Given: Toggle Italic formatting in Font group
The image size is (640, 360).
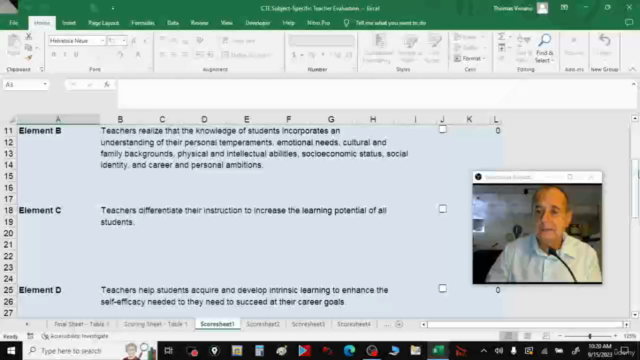Looking at the screenshot, I should (x=64, y=54).
